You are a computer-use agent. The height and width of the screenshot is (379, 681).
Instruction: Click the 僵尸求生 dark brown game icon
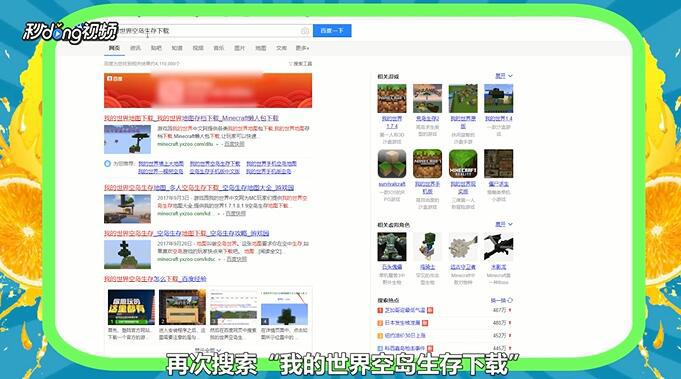click(499, 164)
